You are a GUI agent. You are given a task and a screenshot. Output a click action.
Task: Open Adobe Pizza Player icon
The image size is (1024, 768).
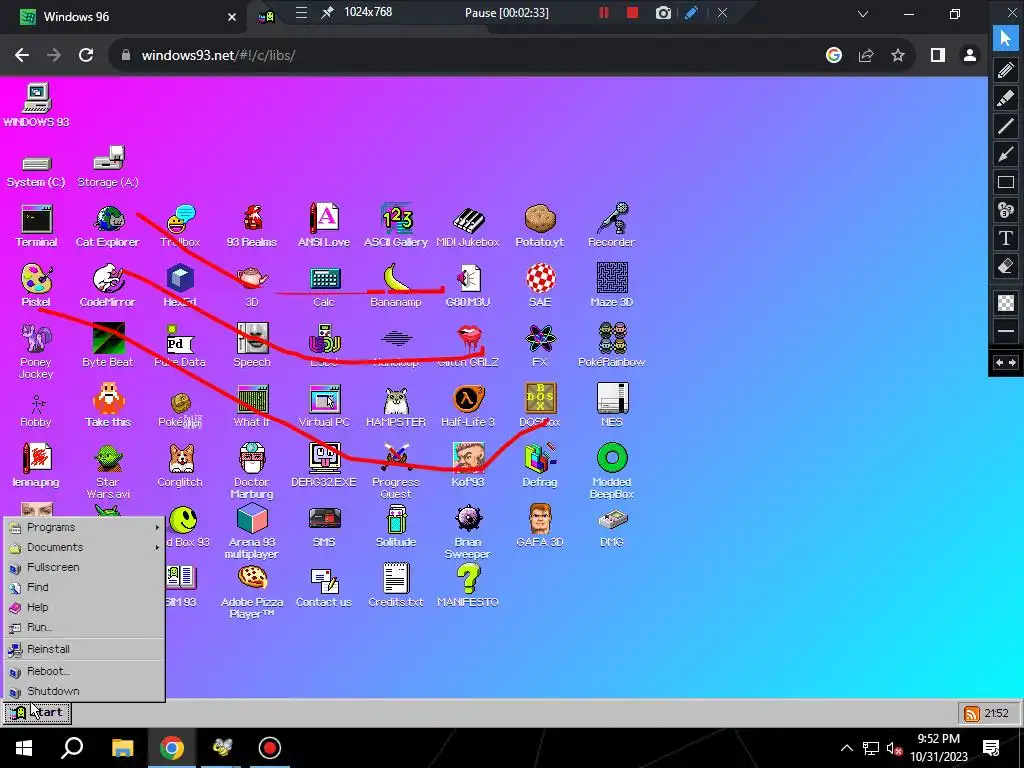[252, 592]
